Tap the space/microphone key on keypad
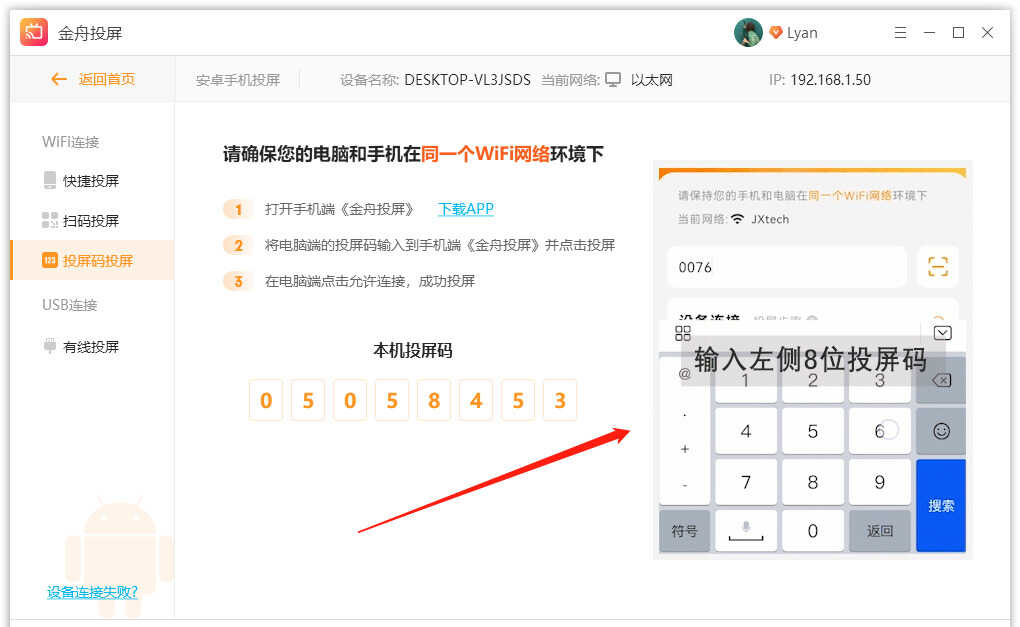This screenshot has height=627, width=1020. [x=746, y=531]
